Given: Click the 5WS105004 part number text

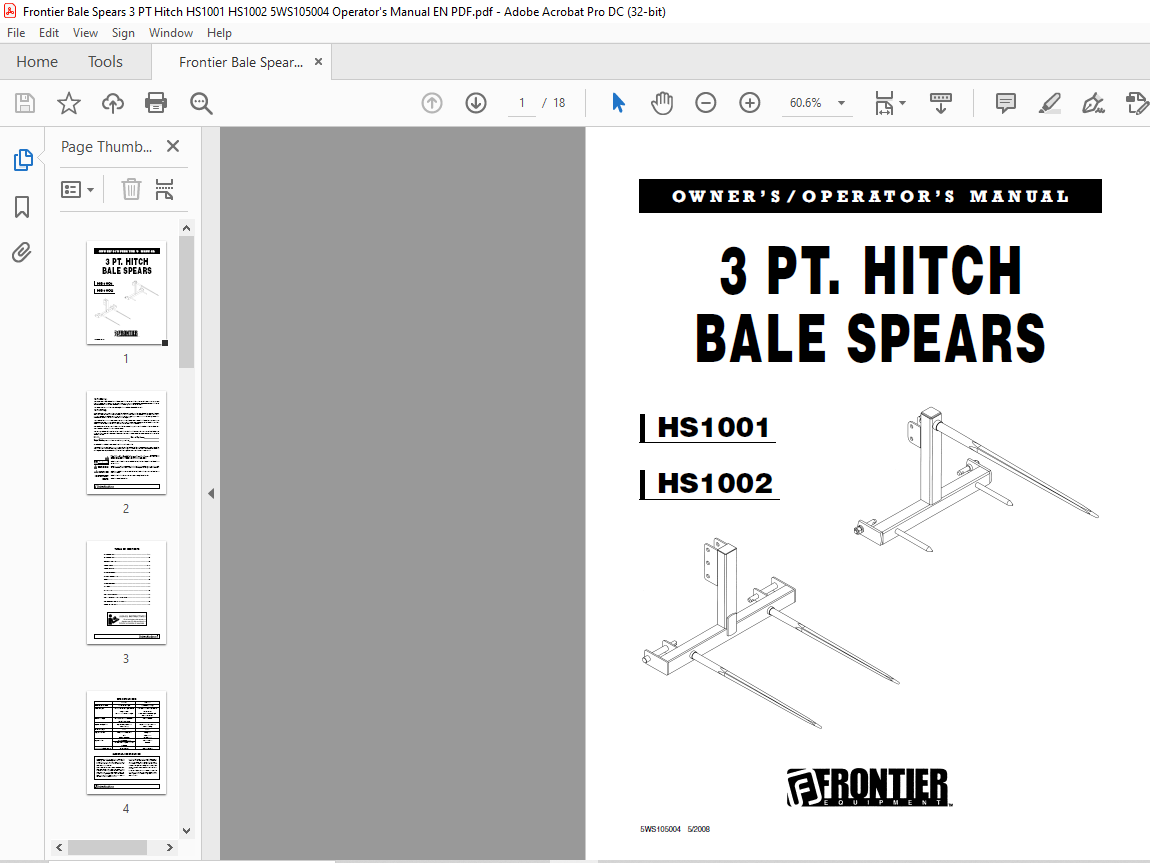Looking at the screenshot, I should point(660,829).
